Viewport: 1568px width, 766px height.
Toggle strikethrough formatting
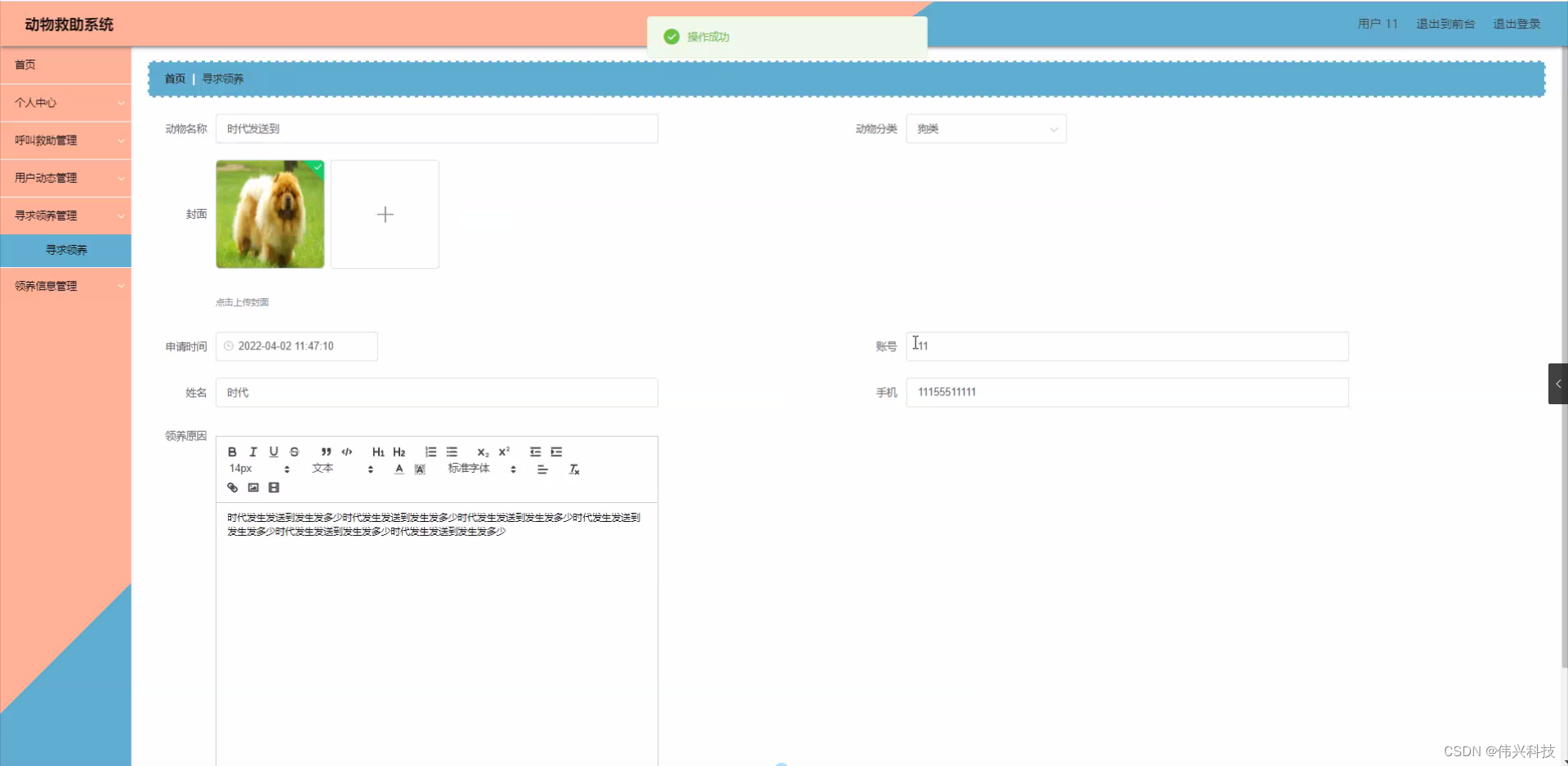pyautogui.click(x=294, y=452)
